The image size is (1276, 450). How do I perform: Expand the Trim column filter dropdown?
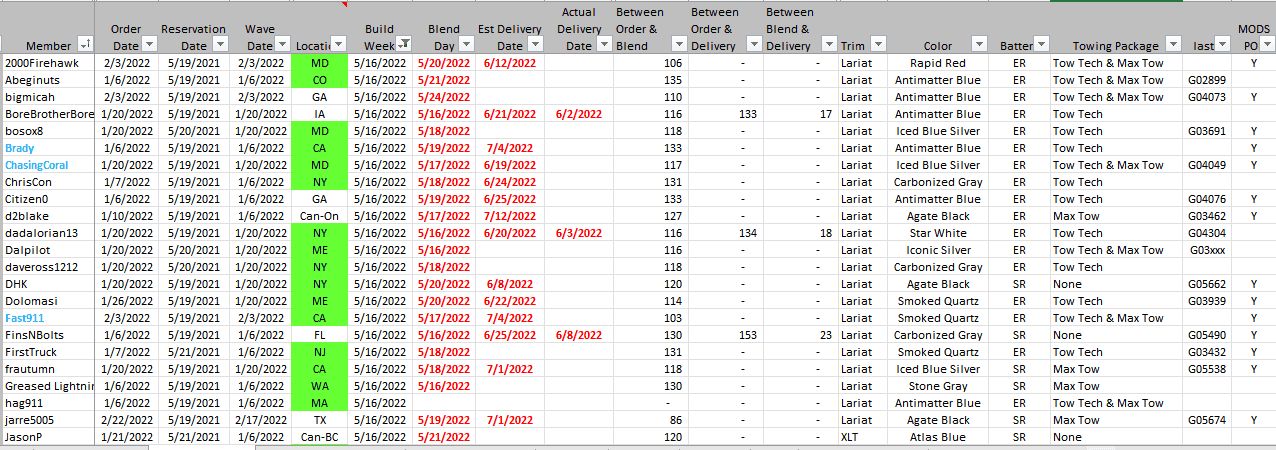tap(878, 44)
